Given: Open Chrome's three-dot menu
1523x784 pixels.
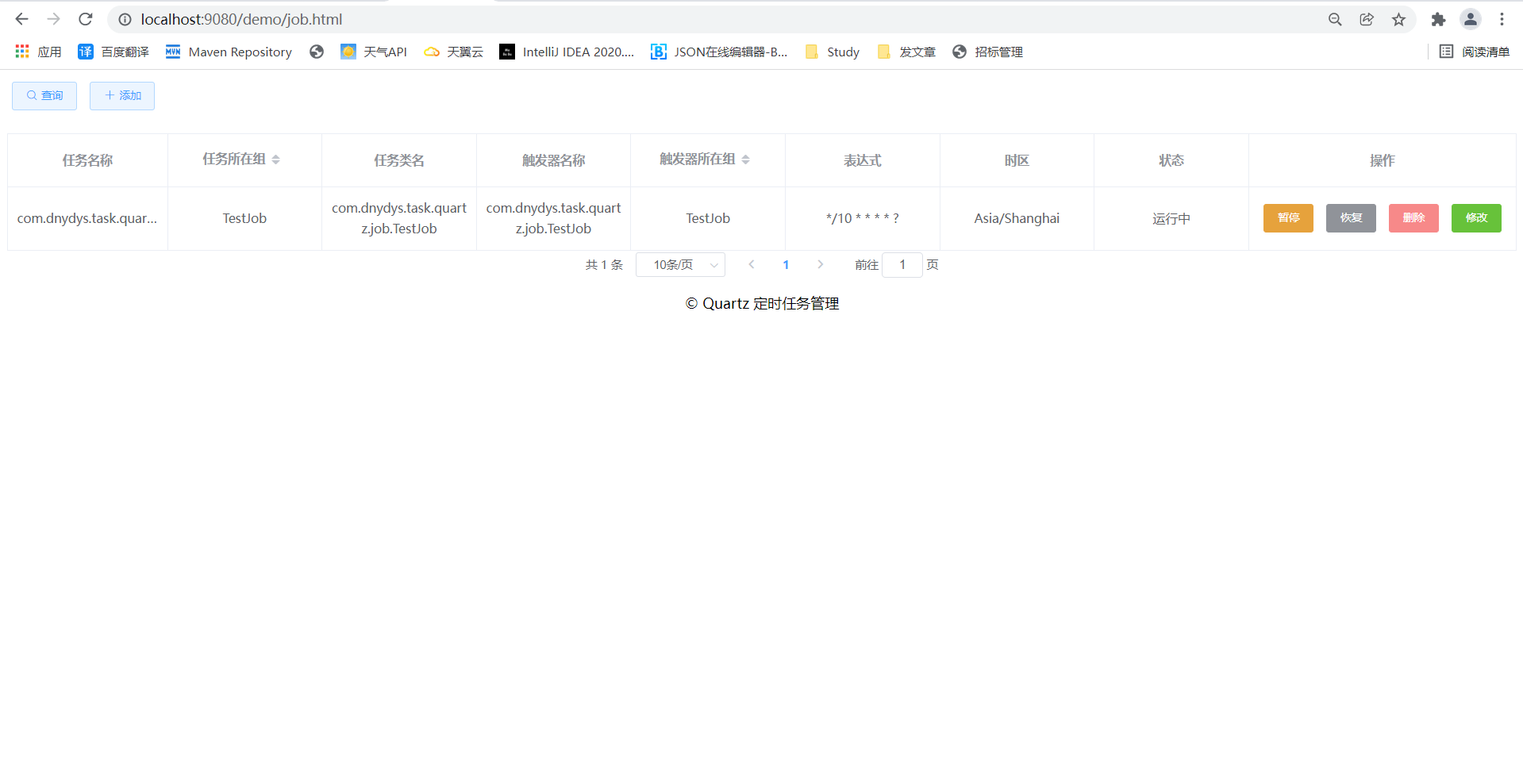Looking at the screenshot, I should click(x=1503, y=19).
